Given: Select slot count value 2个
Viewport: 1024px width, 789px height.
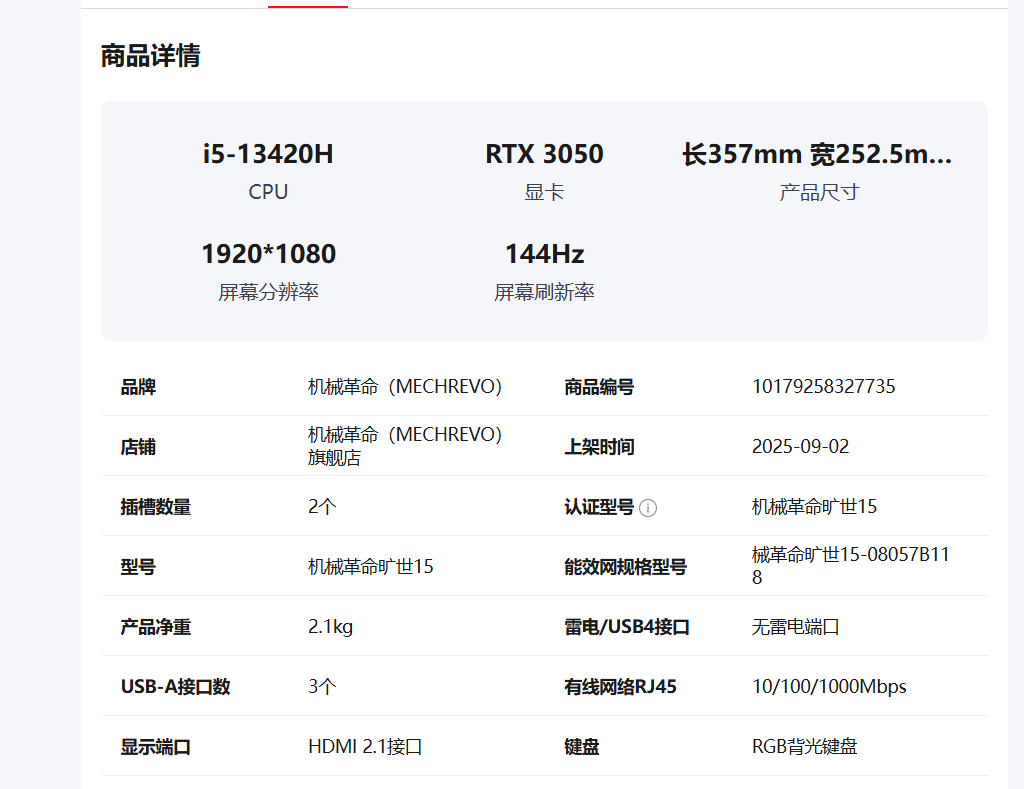Looking at the screenshot, I should [323, 507].
